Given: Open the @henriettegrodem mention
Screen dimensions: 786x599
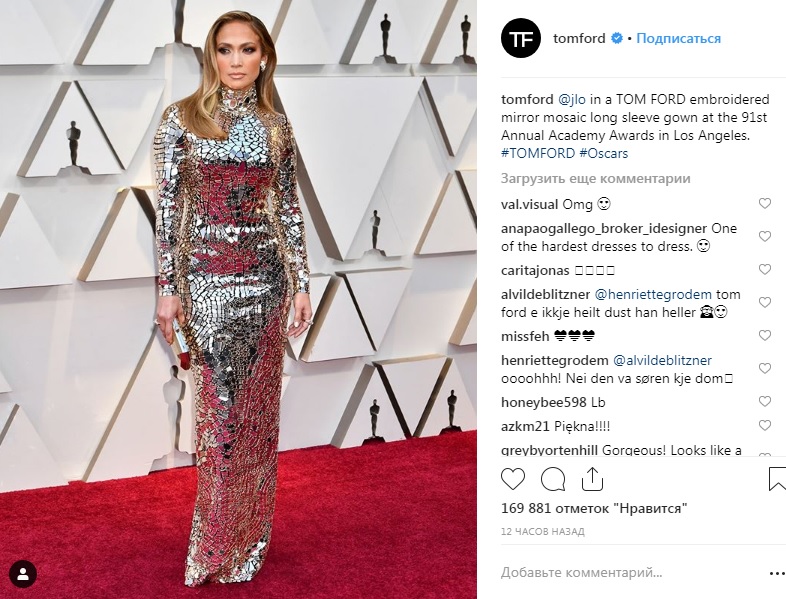Looking at the screenshot, I should (653, 294).
